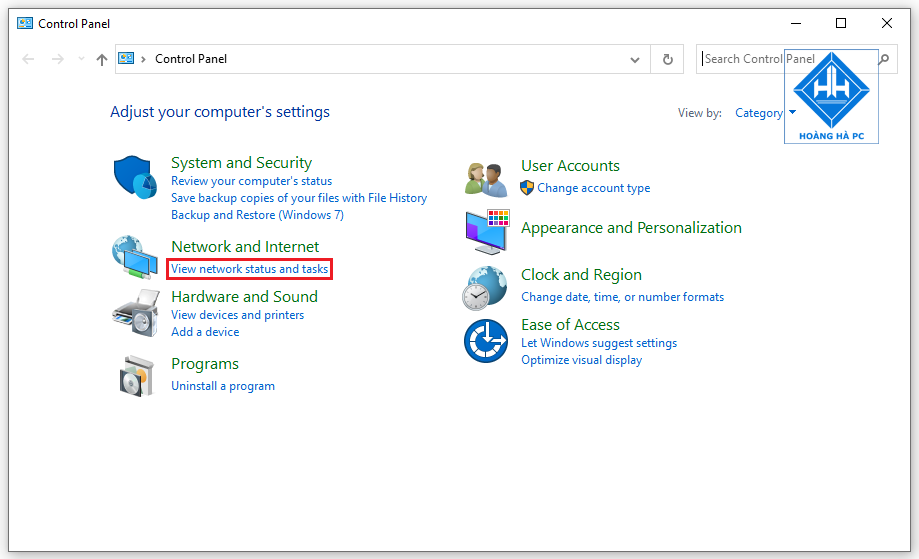Open Save backup copies with File History
Viewport: 919px width, 559px height.
299,198
